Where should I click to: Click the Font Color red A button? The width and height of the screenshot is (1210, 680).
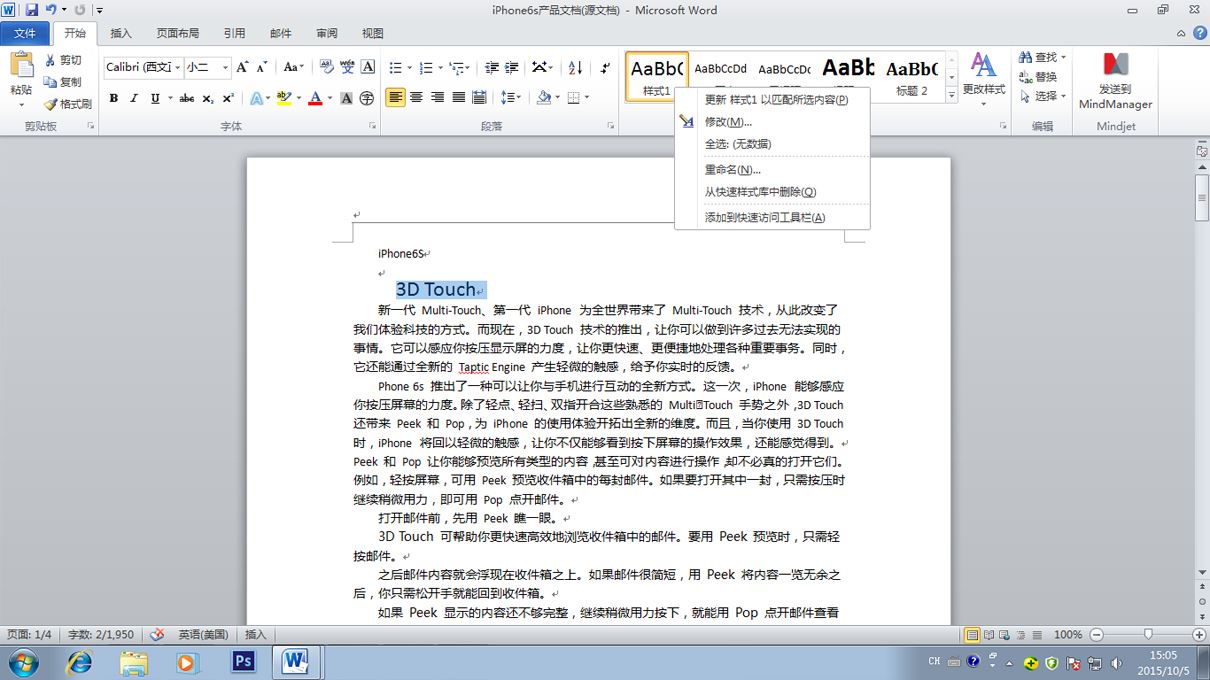coord(315,98)
